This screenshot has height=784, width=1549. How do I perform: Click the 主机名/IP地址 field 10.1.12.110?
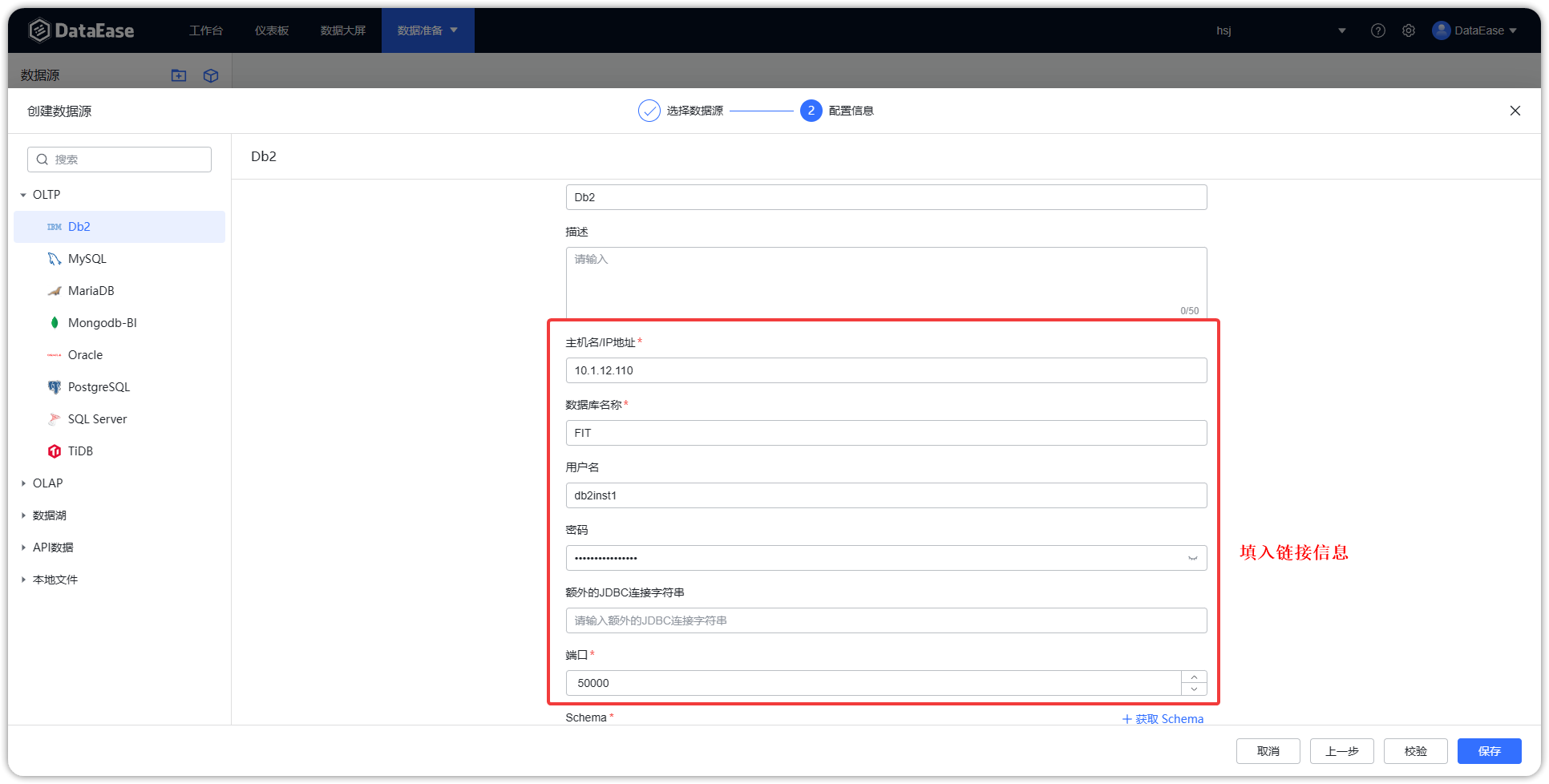(886, 370)
